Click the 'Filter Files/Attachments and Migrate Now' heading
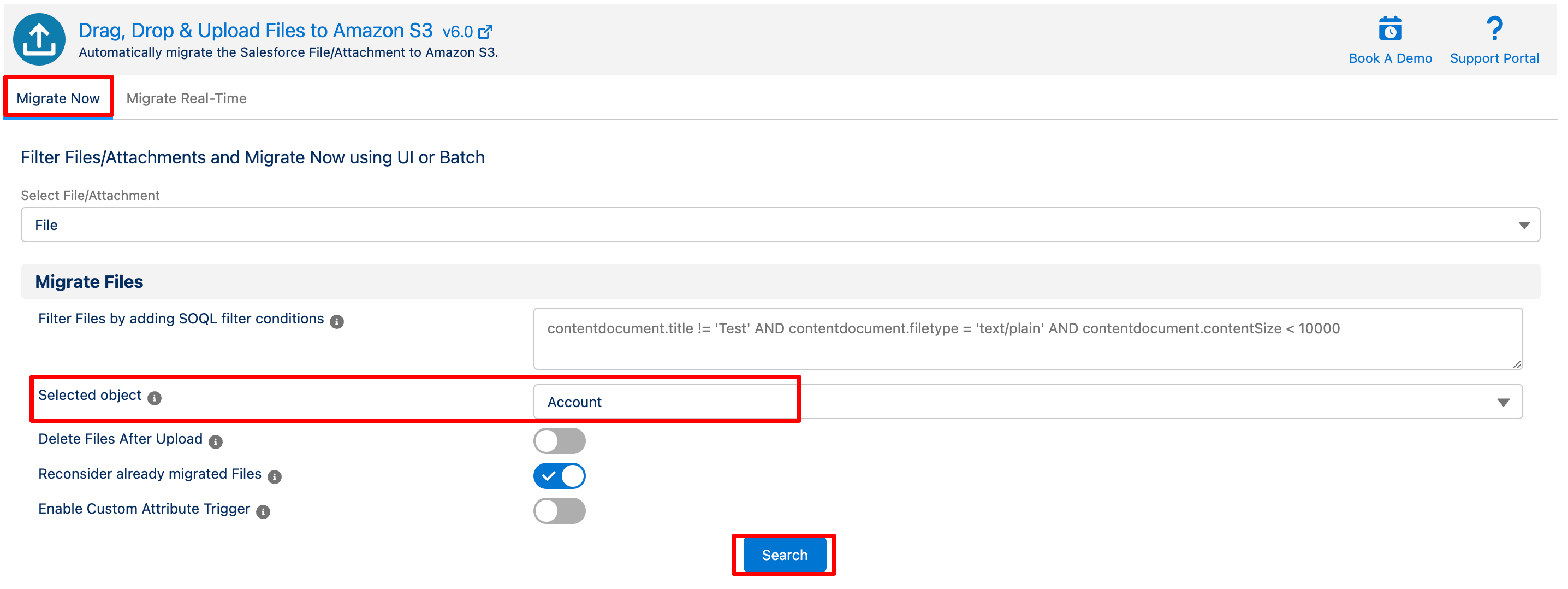The image size is (1568, 589). tap(253, 157)
